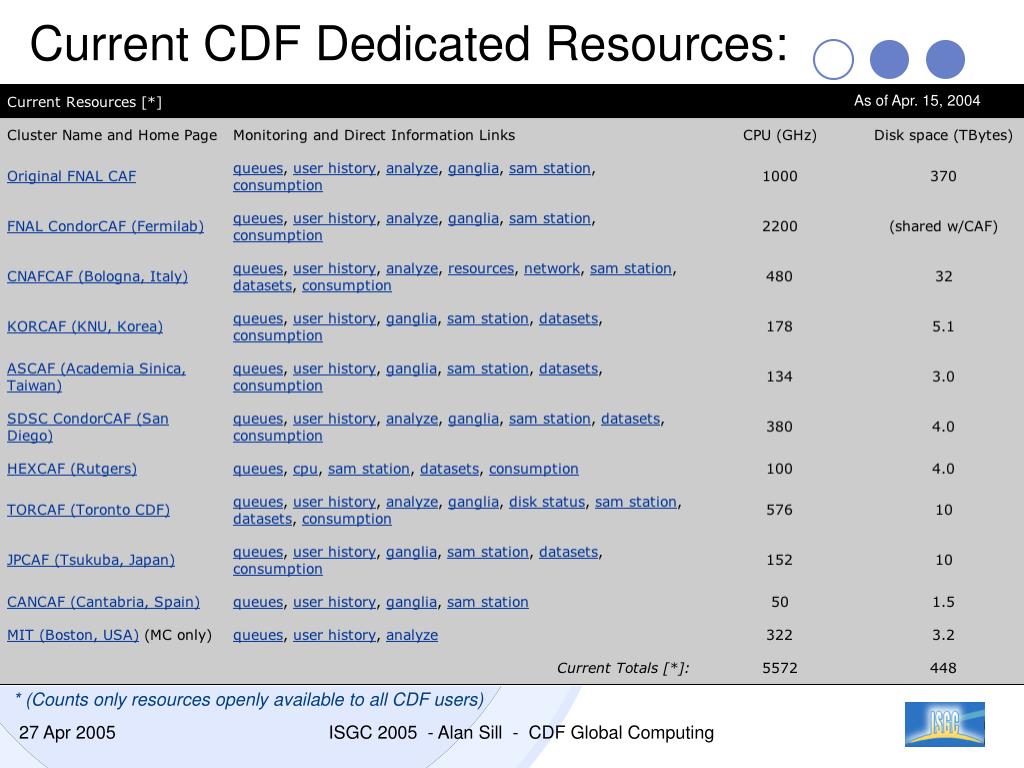
Task: Open ASCAF (Academia Sinica, Taiwan) link
Action: coord(96,377)
